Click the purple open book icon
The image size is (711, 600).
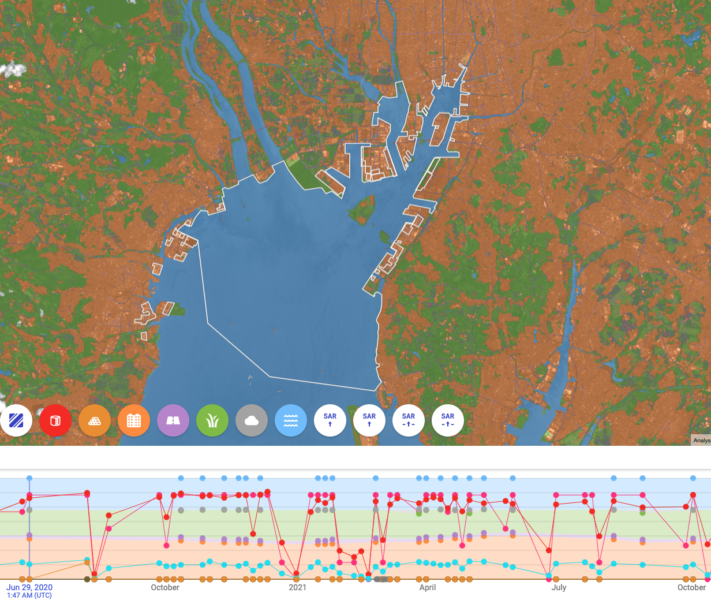pyautogui.click(x=173, y=421)
